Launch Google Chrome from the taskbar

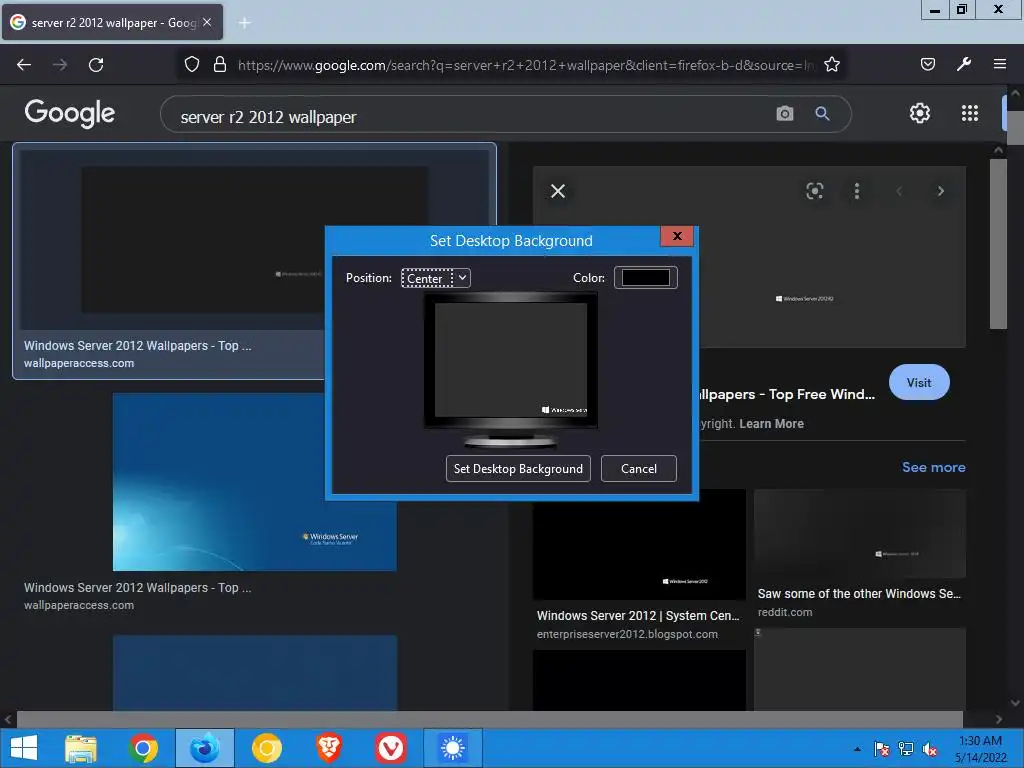coord(143,748)
